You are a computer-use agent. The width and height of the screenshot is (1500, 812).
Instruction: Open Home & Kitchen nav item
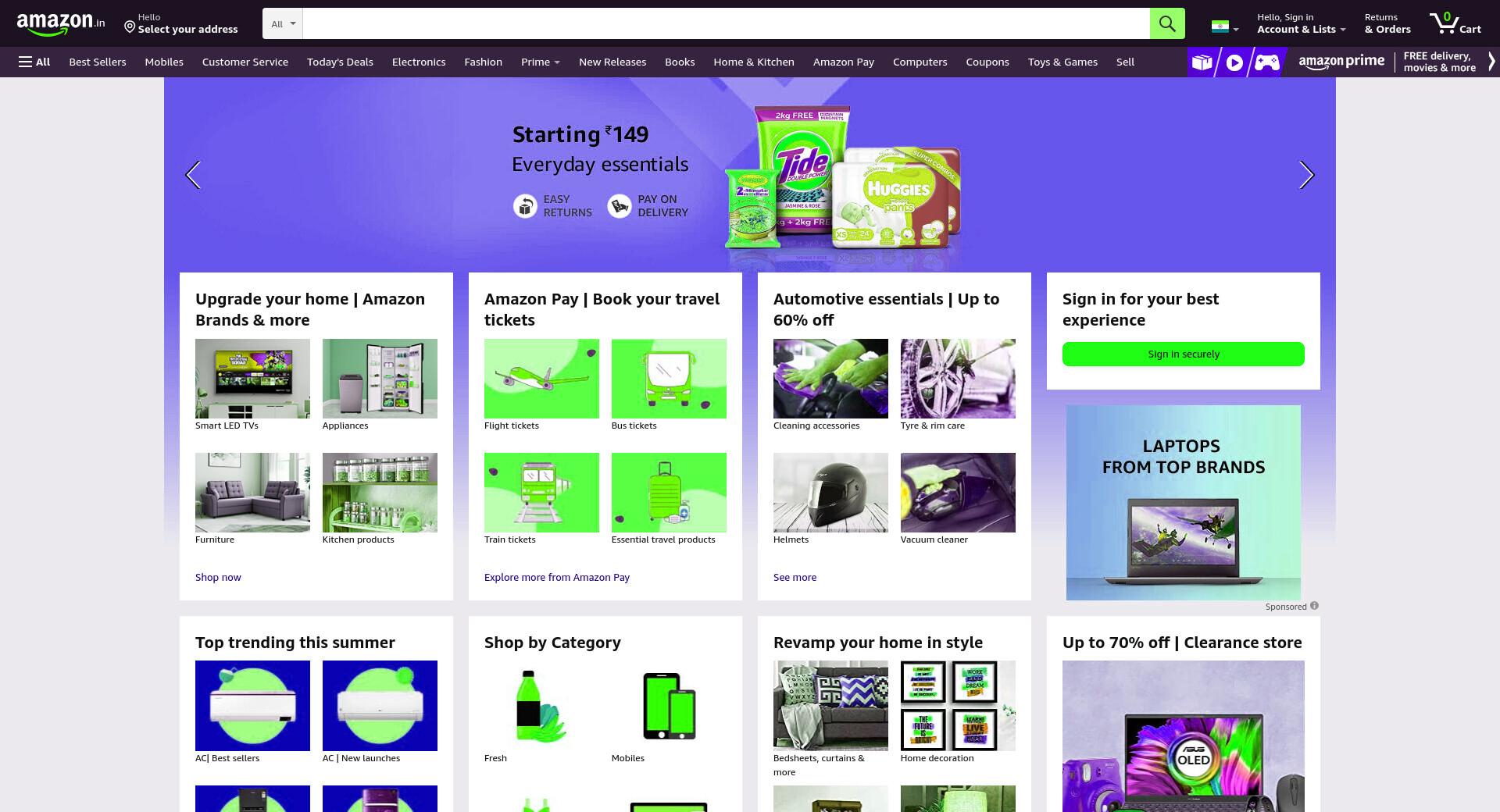[x=754, y=62]
